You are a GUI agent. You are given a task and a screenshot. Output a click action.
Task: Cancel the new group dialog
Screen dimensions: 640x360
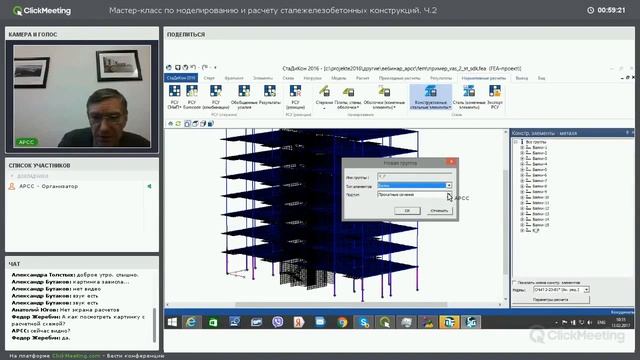[439, 211]
